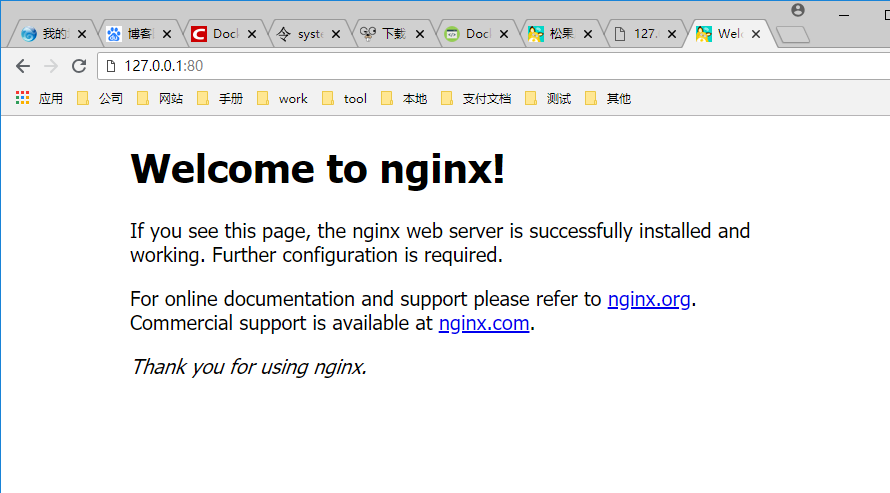This screenshot has height=493, width=890.
Task: Open the tool bookmarks folder
Action: pyautogui.click(x=345, y=99)
